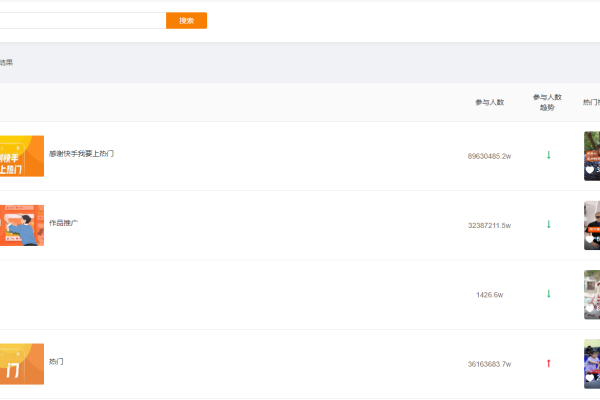Click green down trend arrow for 作品推广

click(548, 224)
